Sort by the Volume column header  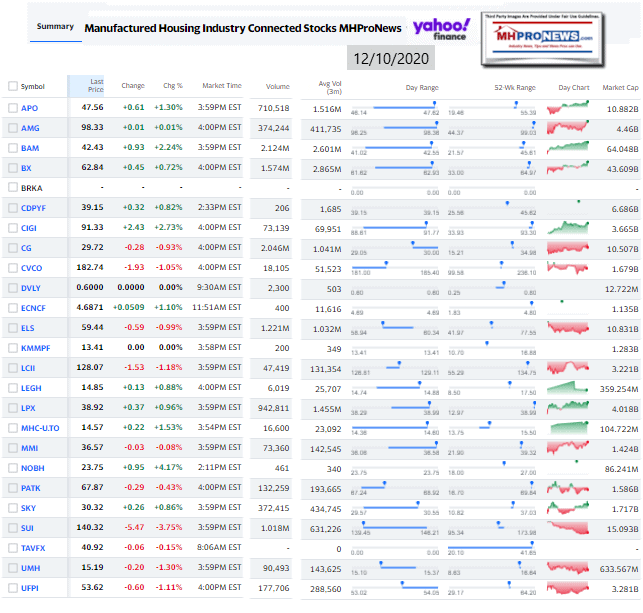(278, 87)
